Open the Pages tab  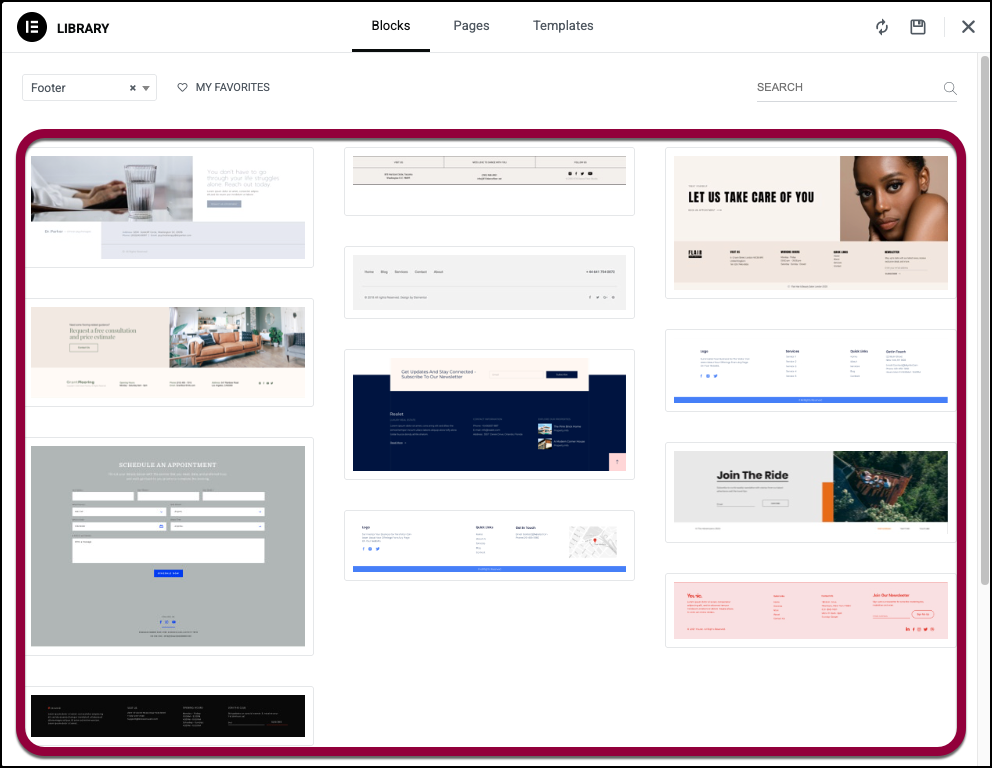[471, 26]
